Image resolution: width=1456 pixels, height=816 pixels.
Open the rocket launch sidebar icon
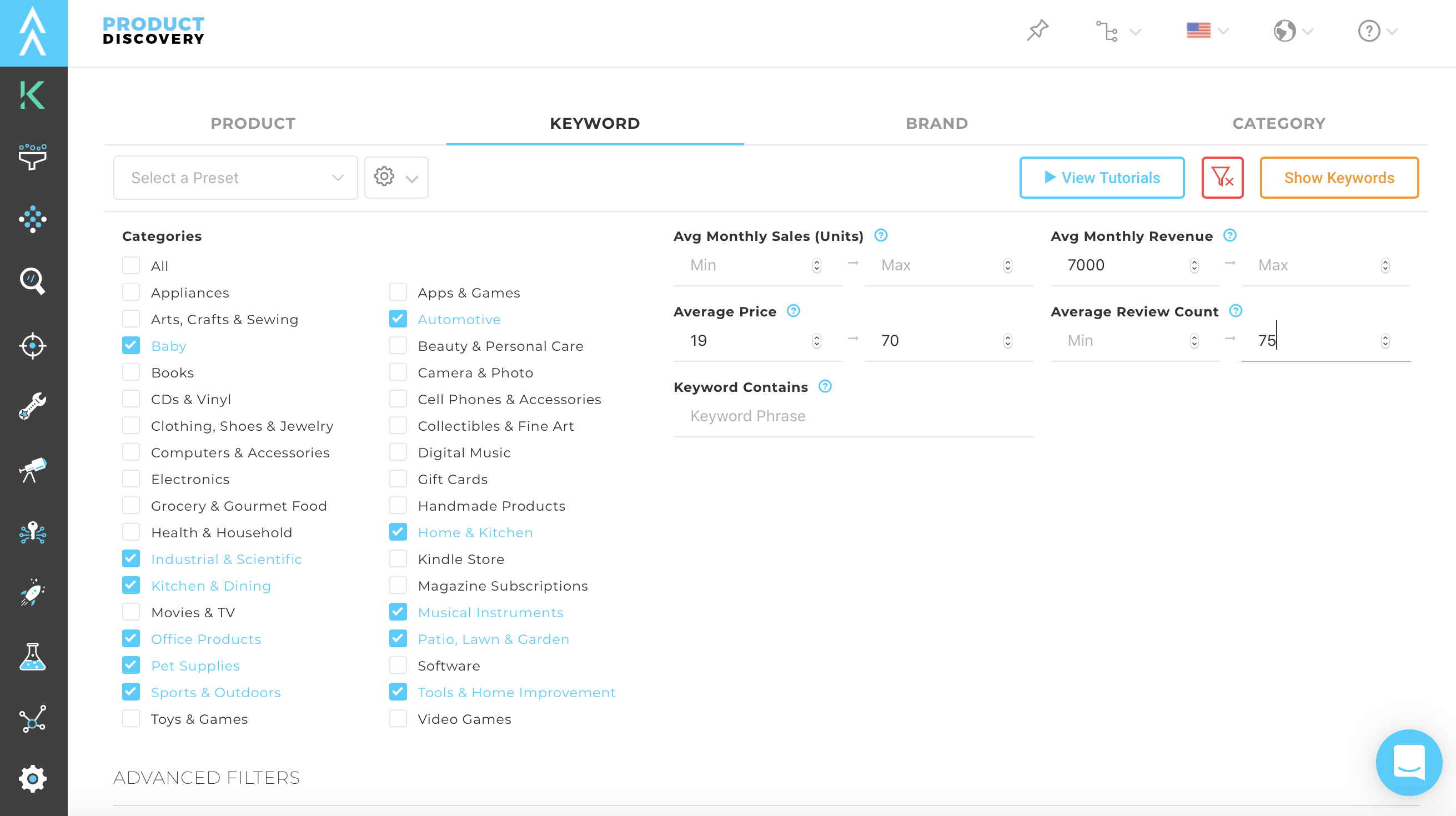(x=32, y=593)
